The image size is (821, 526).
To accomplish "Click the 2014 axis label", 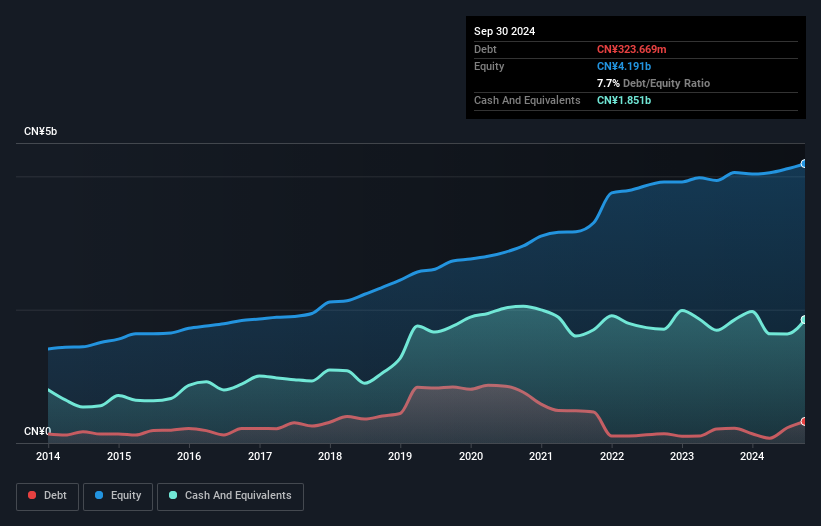I will point(48,456).
